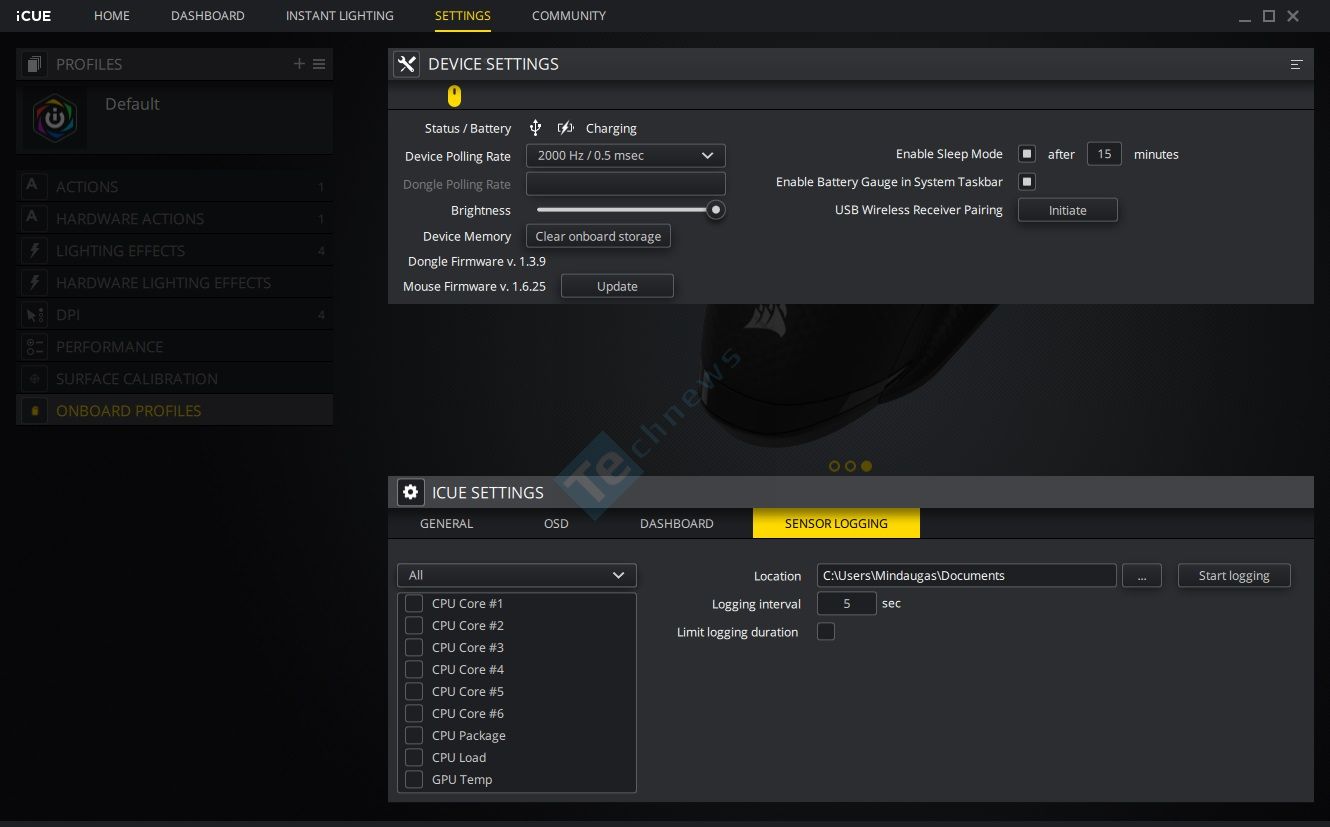The width and height of the screenshot is (1330, 827).
Task: Open Device Polling Rate dropdown
Action: coord(625,155)
